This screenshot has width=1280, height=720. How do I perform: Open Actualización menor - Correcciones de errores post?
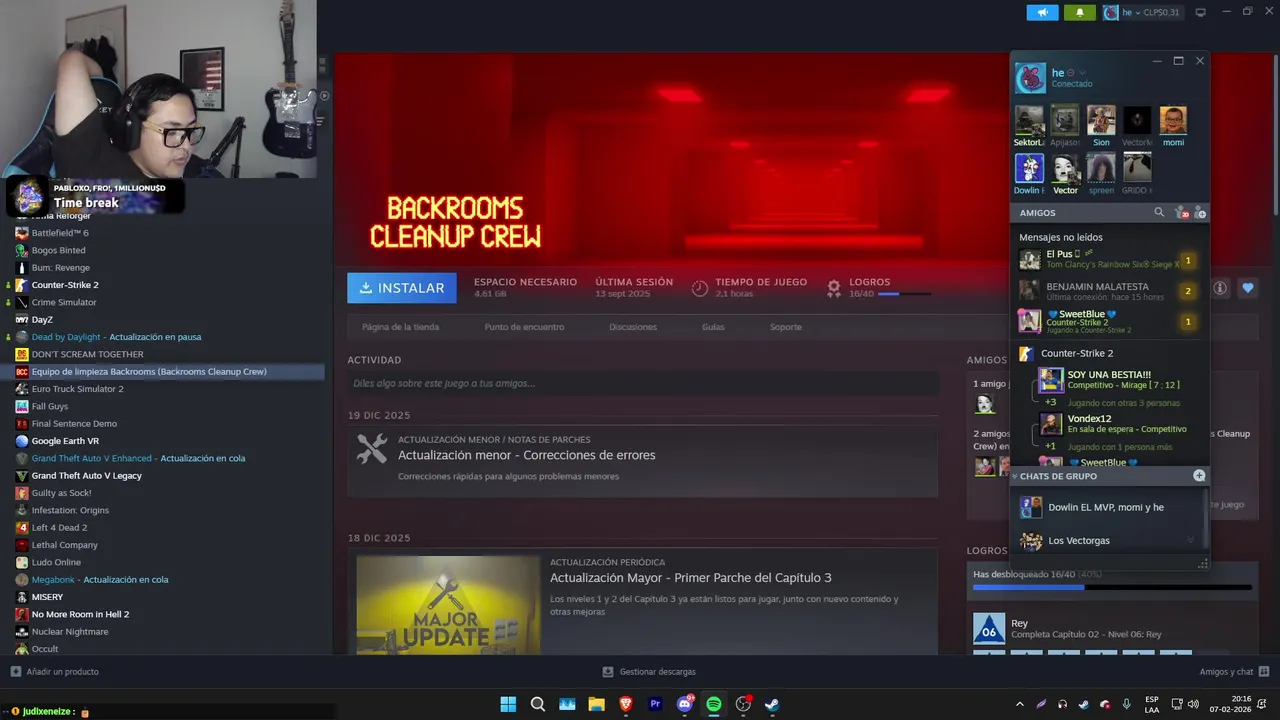527,455
